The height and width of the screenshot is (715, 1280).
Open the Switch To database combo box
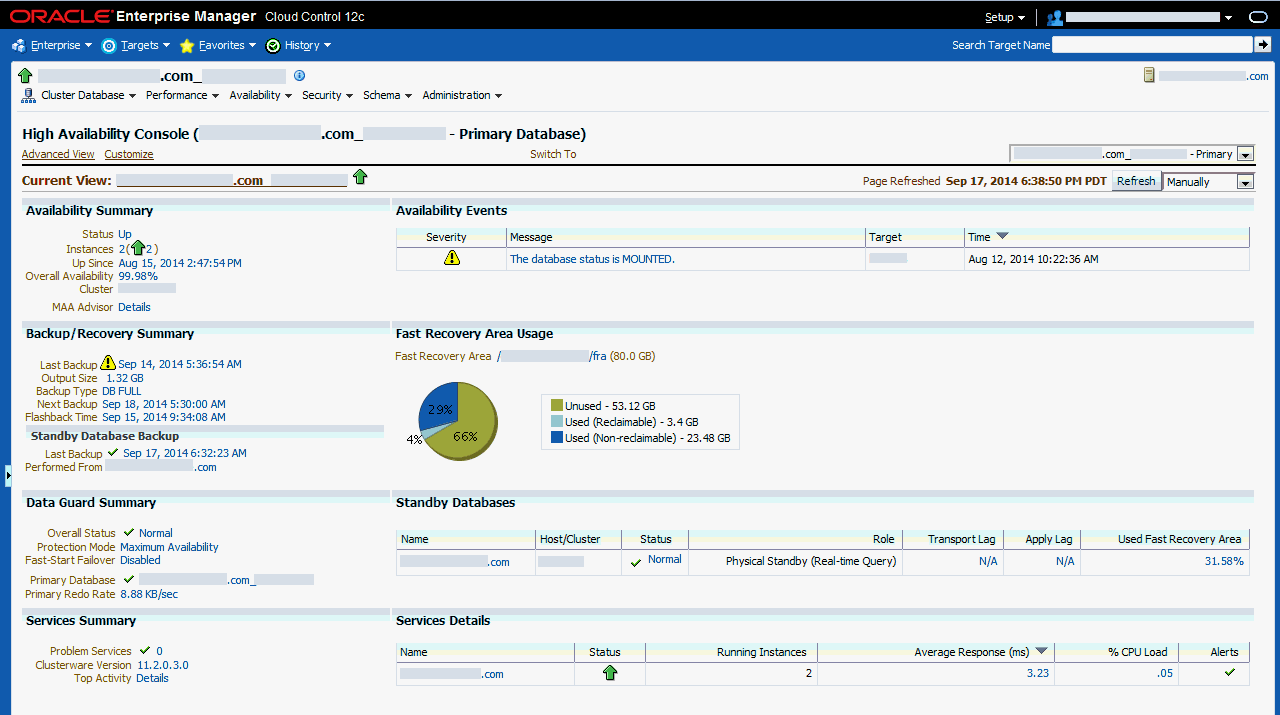coord(1132,154)
